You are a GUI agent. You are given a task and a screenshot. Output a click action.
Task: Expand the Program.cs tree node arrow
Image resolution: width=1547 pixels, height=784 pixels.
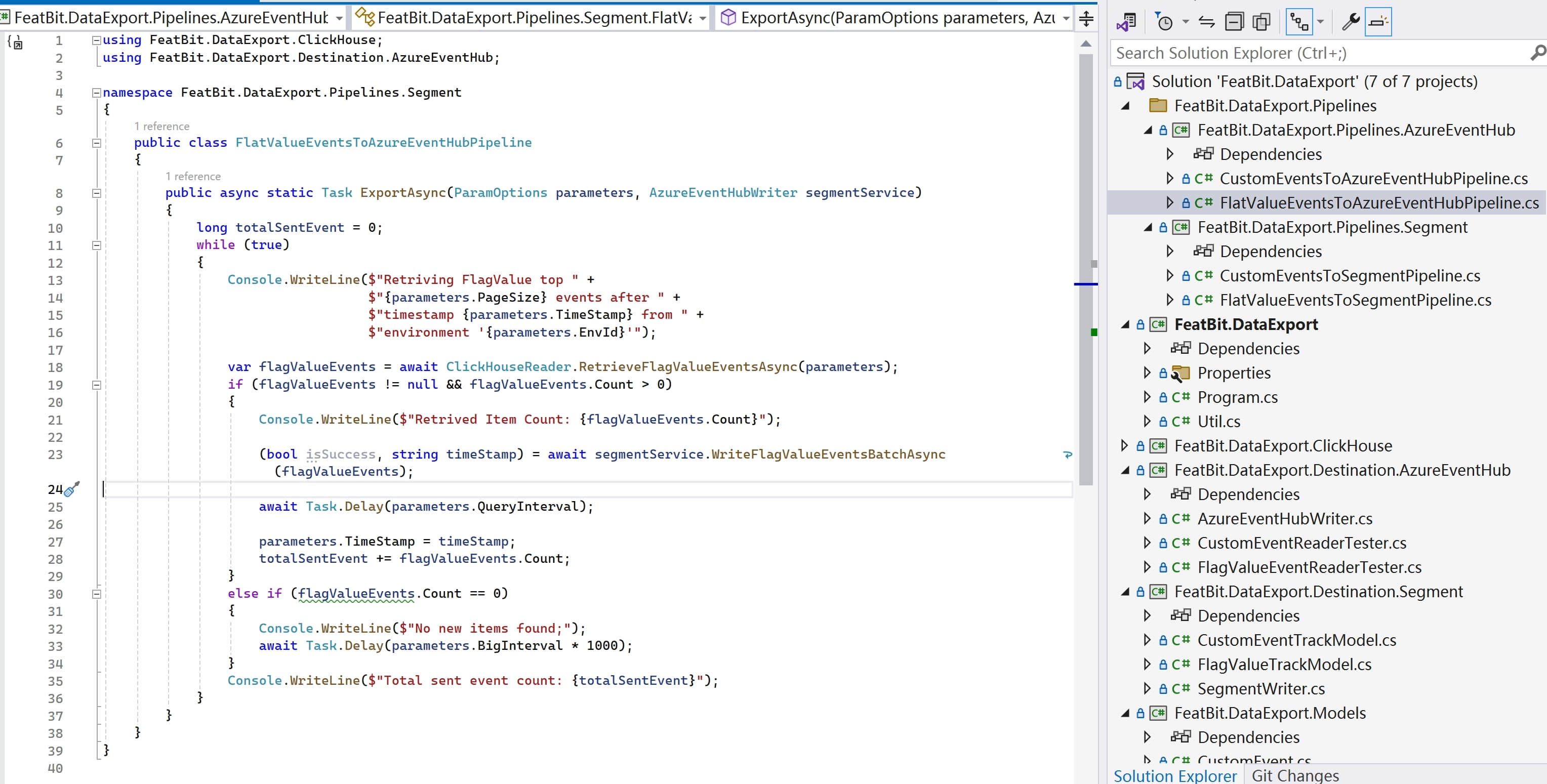[x=1147, y=397]
